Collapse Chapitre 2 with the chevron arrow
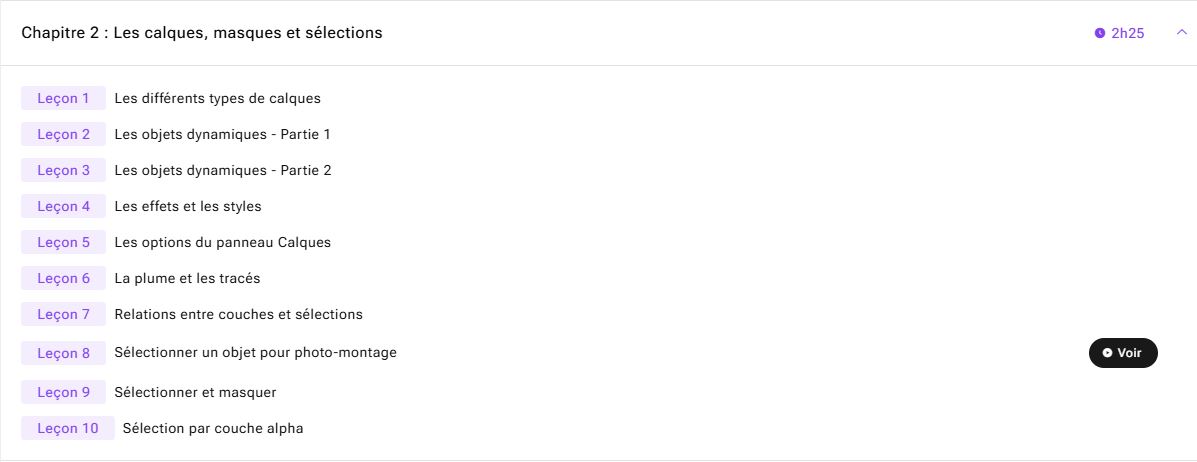The height and width of the screenshot is (462, 1197). click(1182, 33)
